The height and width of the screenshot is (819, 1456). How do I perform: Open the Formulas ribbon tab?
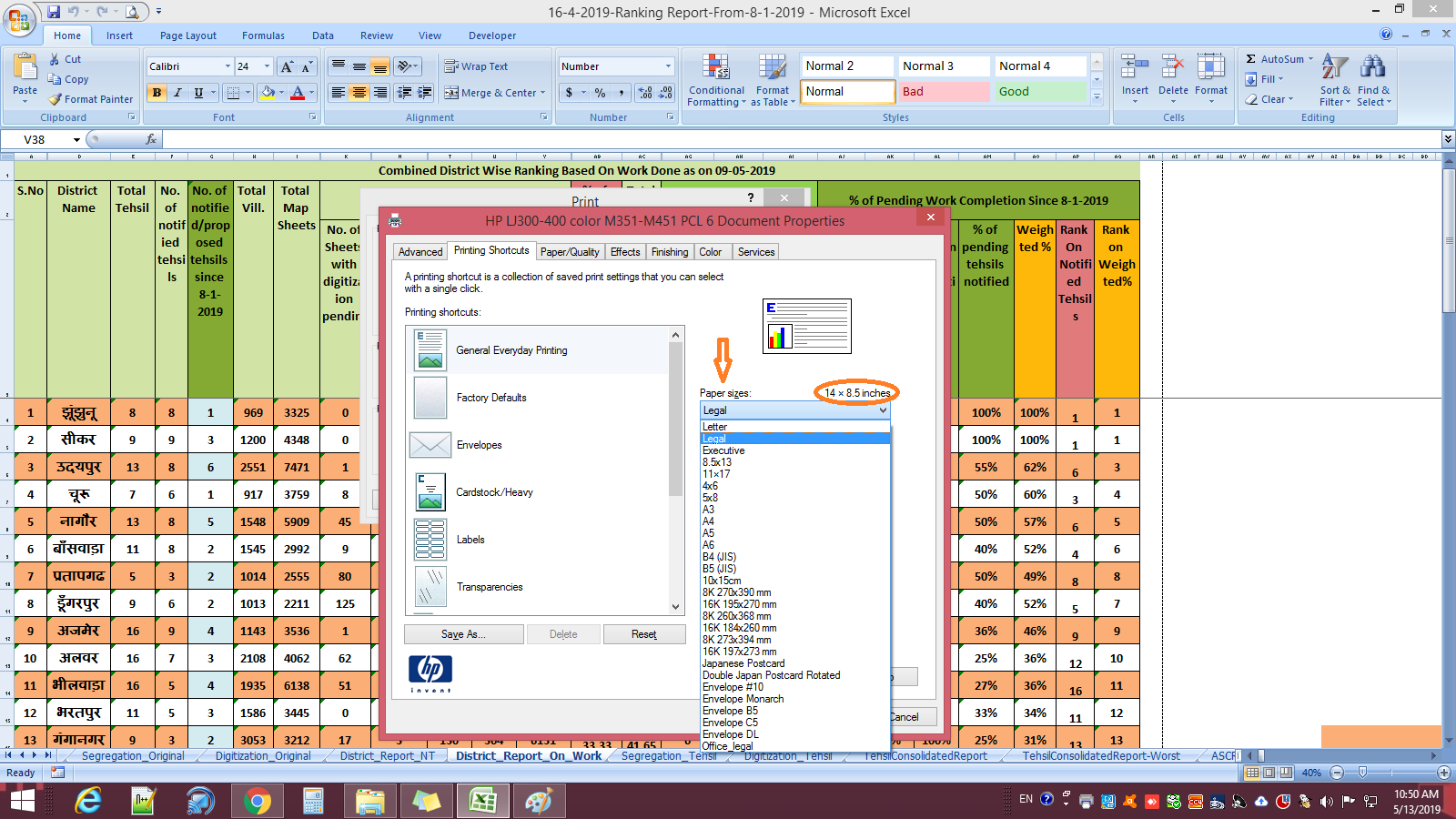263,35
